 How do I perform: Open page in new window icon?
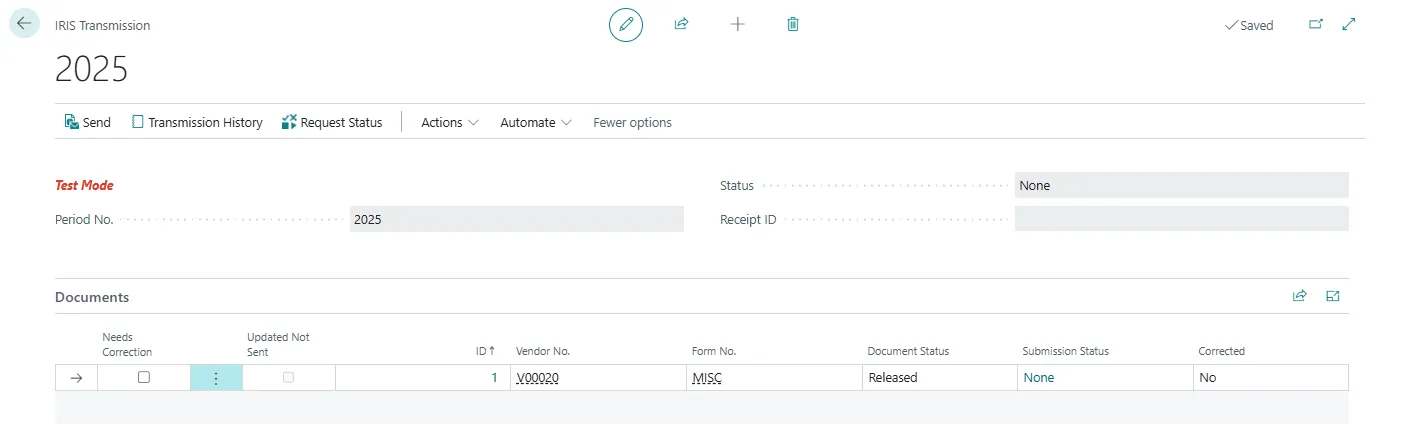coord(1315,24)
